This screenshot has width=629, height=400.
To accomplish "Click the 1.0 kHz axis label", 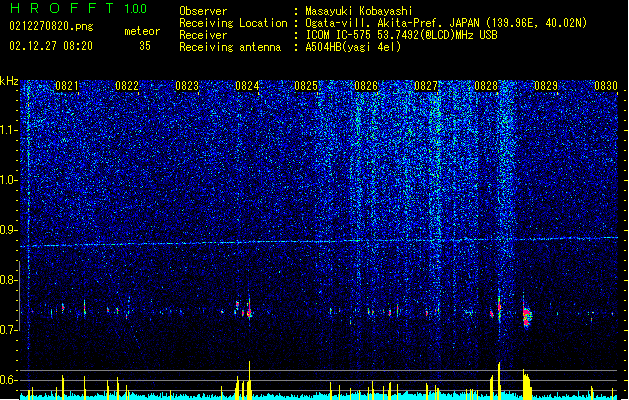I will [x=9, y=180].
